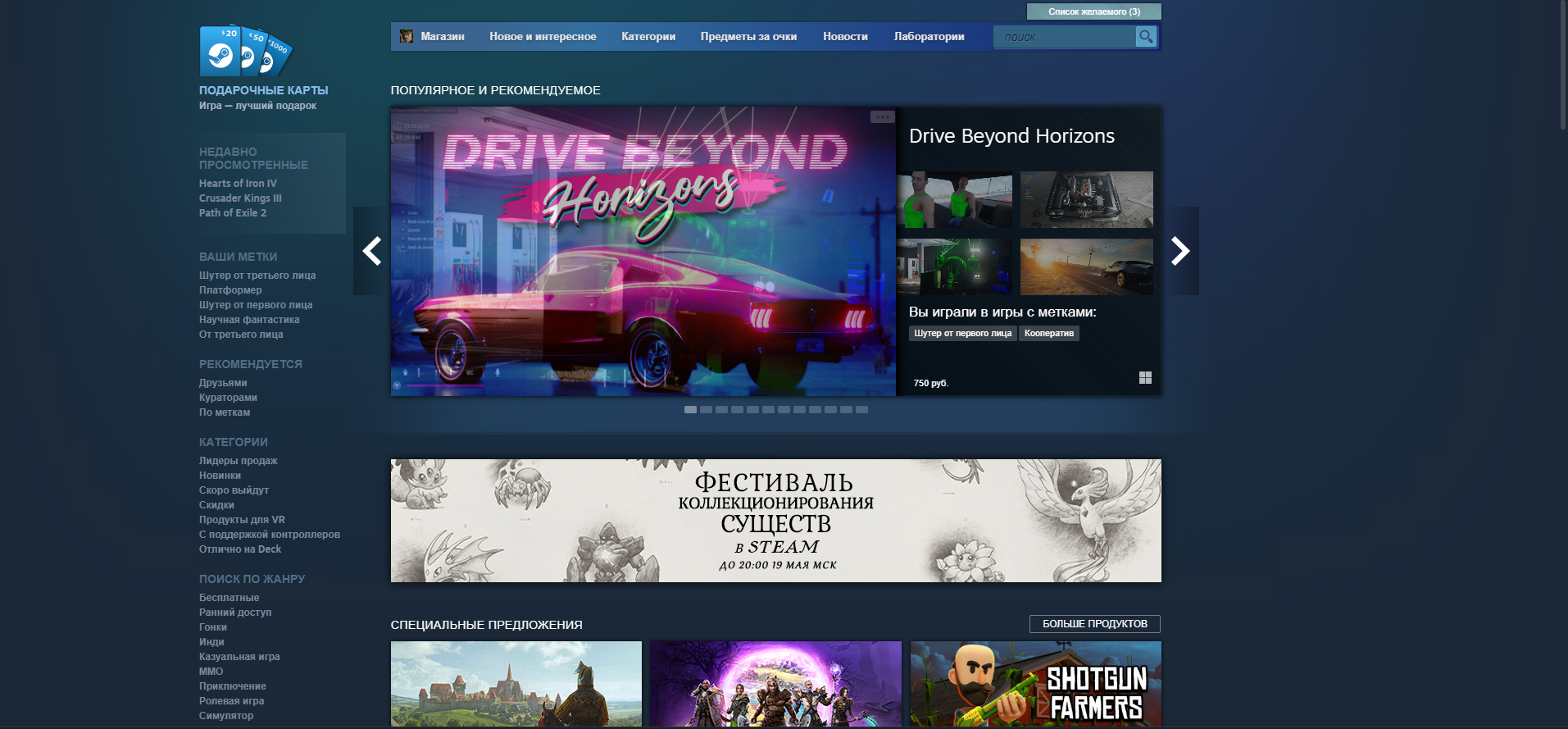Image resolution: width=1568 pixels, height=729 pixels.
Task: Click the Кооператив tag chip
Action: (x=1048, y=333)
